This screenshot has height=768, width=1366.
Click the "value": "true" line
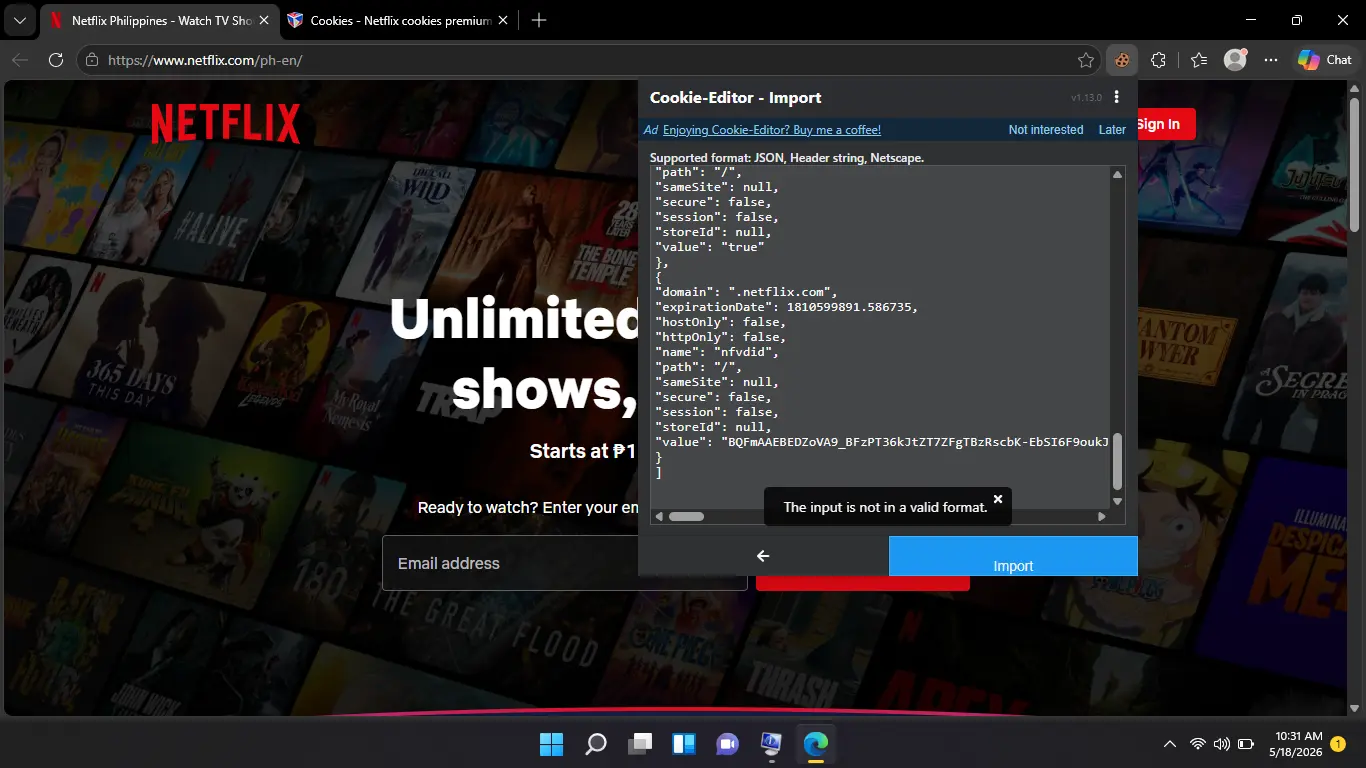click(x=710, y=247)
